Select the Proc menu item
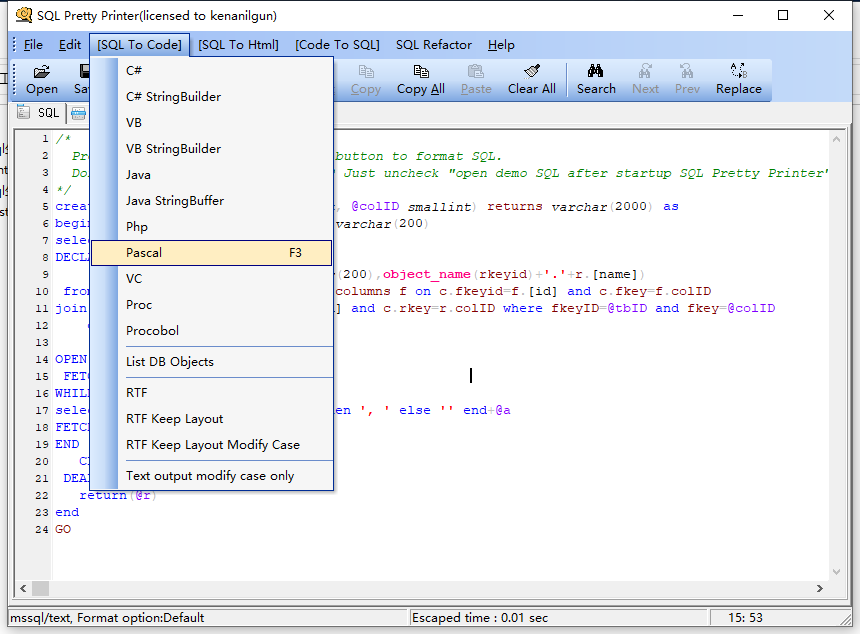 [x=212, y=305]
